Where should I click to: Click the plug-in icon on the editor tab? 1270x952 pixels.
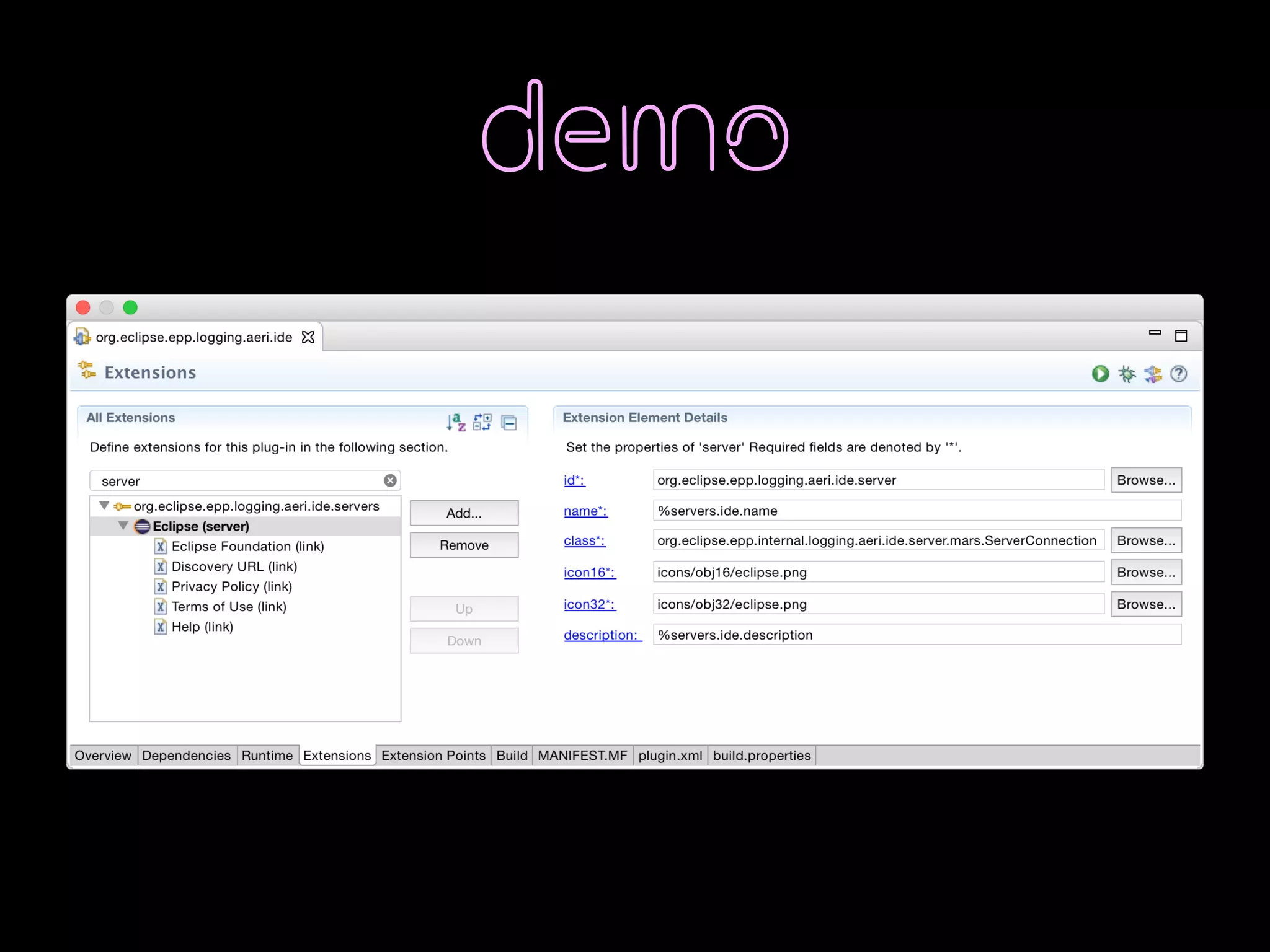tap(82, 337)
